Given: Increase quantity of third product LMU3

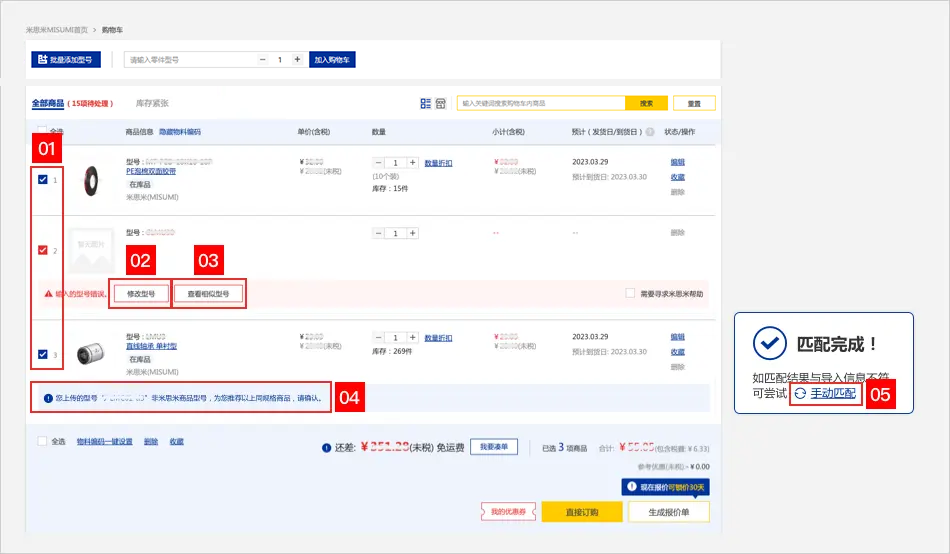Looking at the screenshot, I should tap(412, 337).
